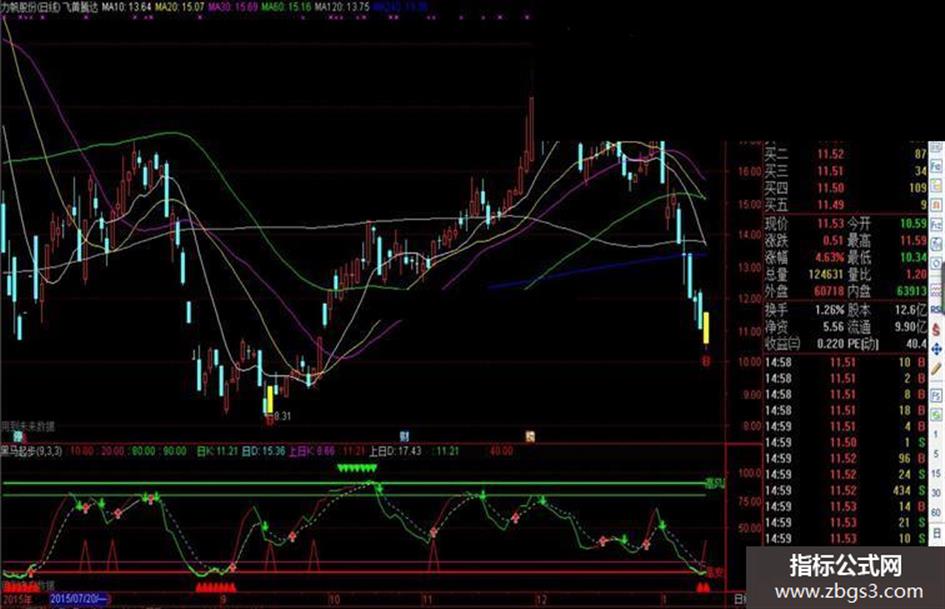Click the wavy-line chart icon above RS
Image resolution: width=945 pixels, height=609 pixels.
[x=937, y=289]
